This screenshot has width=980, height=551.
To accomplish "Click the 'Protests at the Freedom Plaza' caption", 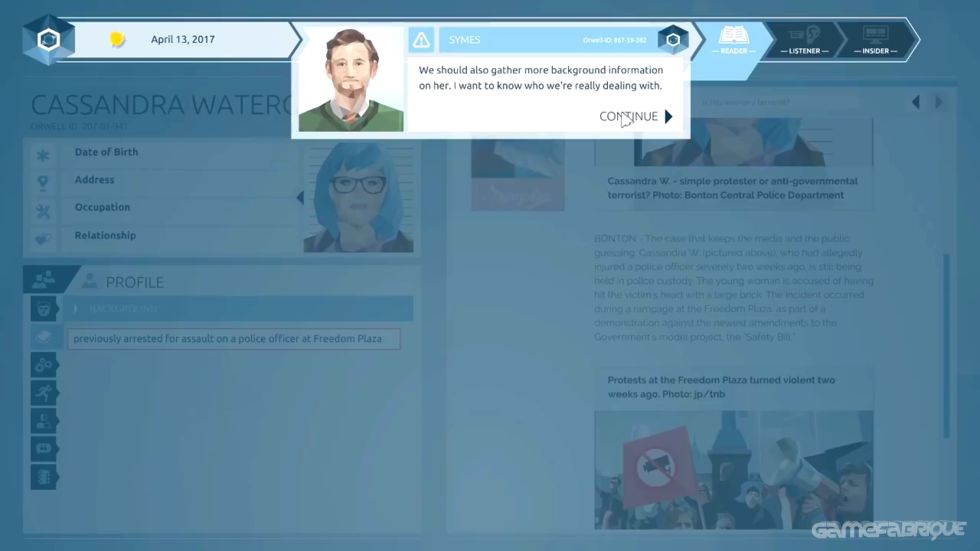I will [721, 387].
